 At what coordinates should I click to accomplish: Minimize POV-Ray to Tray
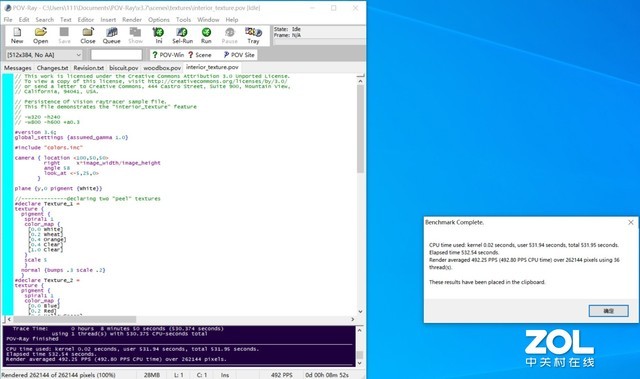click(x=253, y=35)
